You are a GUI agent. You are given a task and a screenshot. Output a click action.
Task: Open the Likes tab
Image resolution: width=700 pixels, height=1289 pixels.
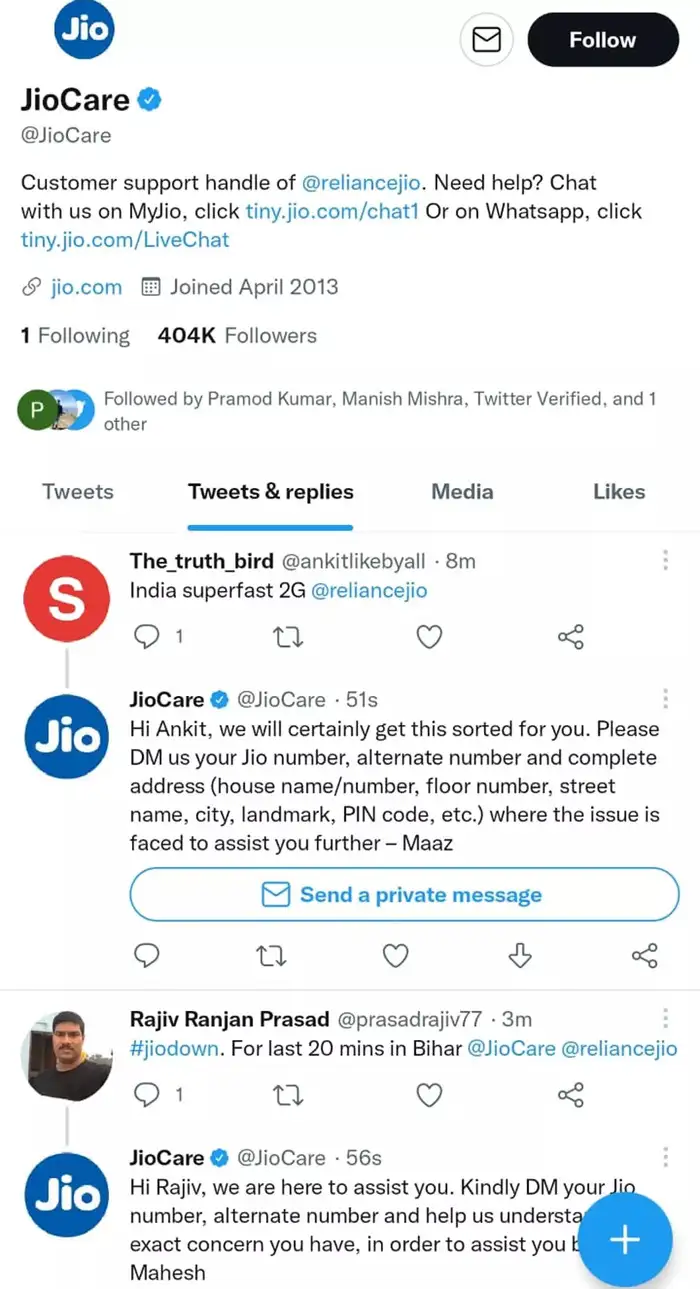pos(619,491)
